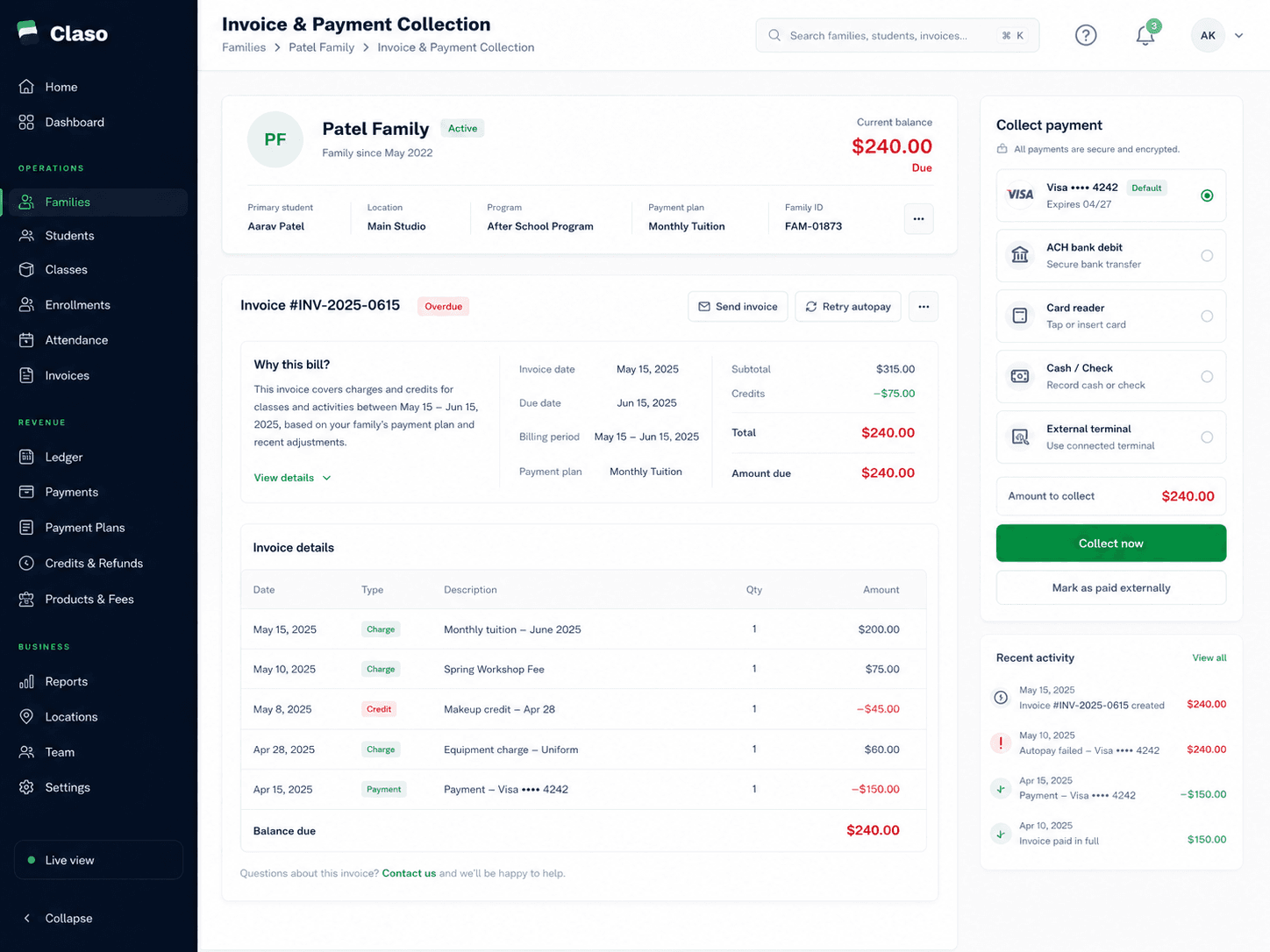Click the Visa card logo
This screenshot has width=1270, height=952.
tap(1020, 195)
